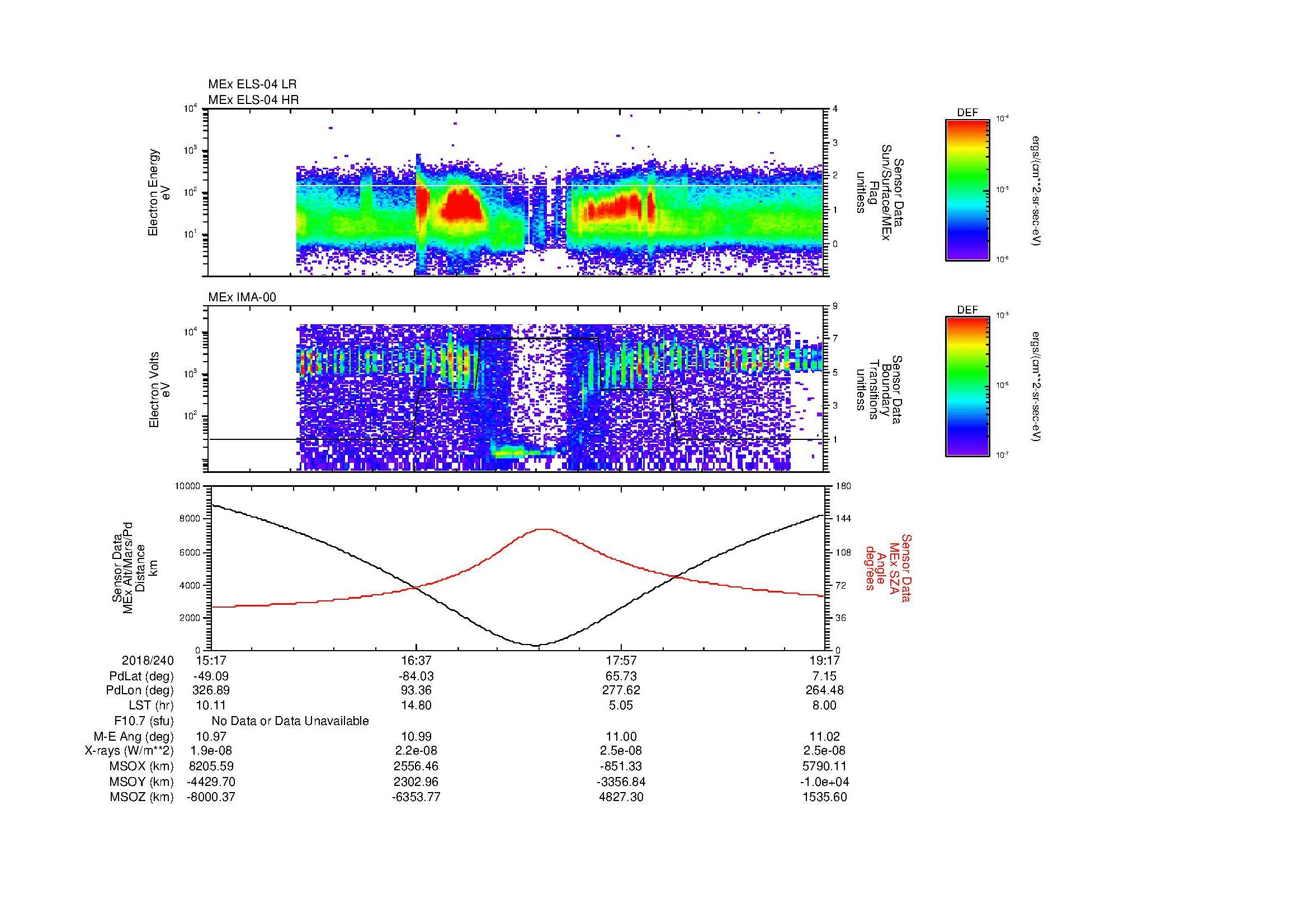This screenshot has width=1308, height=924.
Task: Click the 'MEx ELS-04 HR' plot title
Action: click(253, 100)
